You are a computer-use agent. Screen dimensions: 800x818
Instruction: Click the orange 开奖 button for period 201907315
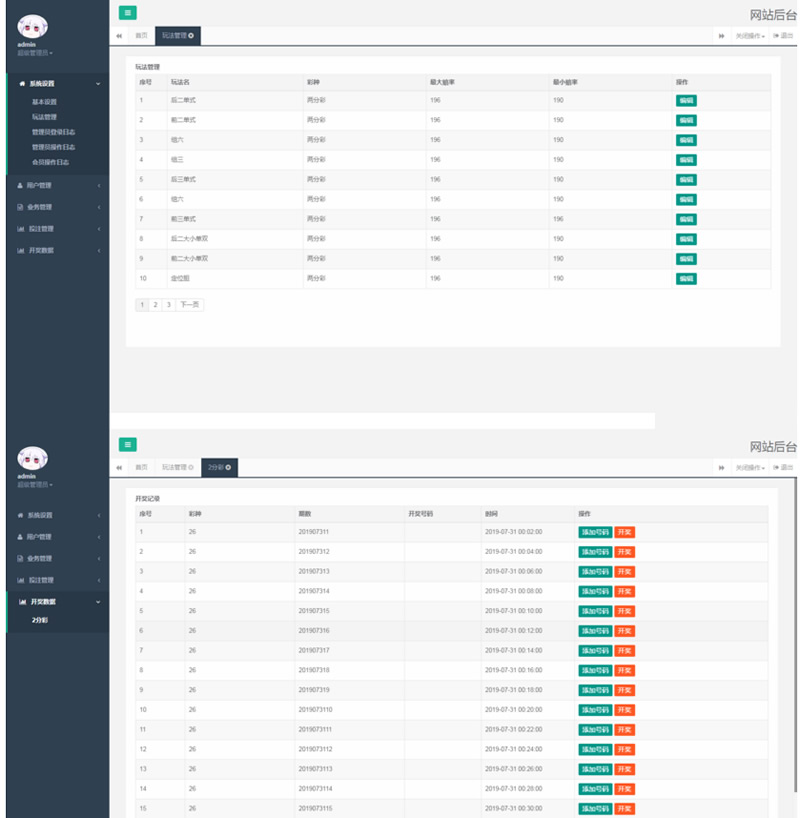[x=624, y=611]
